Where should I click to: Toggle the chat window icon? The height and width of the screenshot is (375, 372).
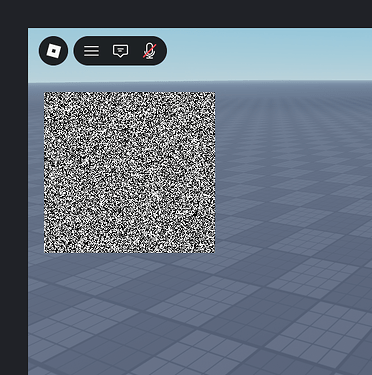tap(120, 51)
